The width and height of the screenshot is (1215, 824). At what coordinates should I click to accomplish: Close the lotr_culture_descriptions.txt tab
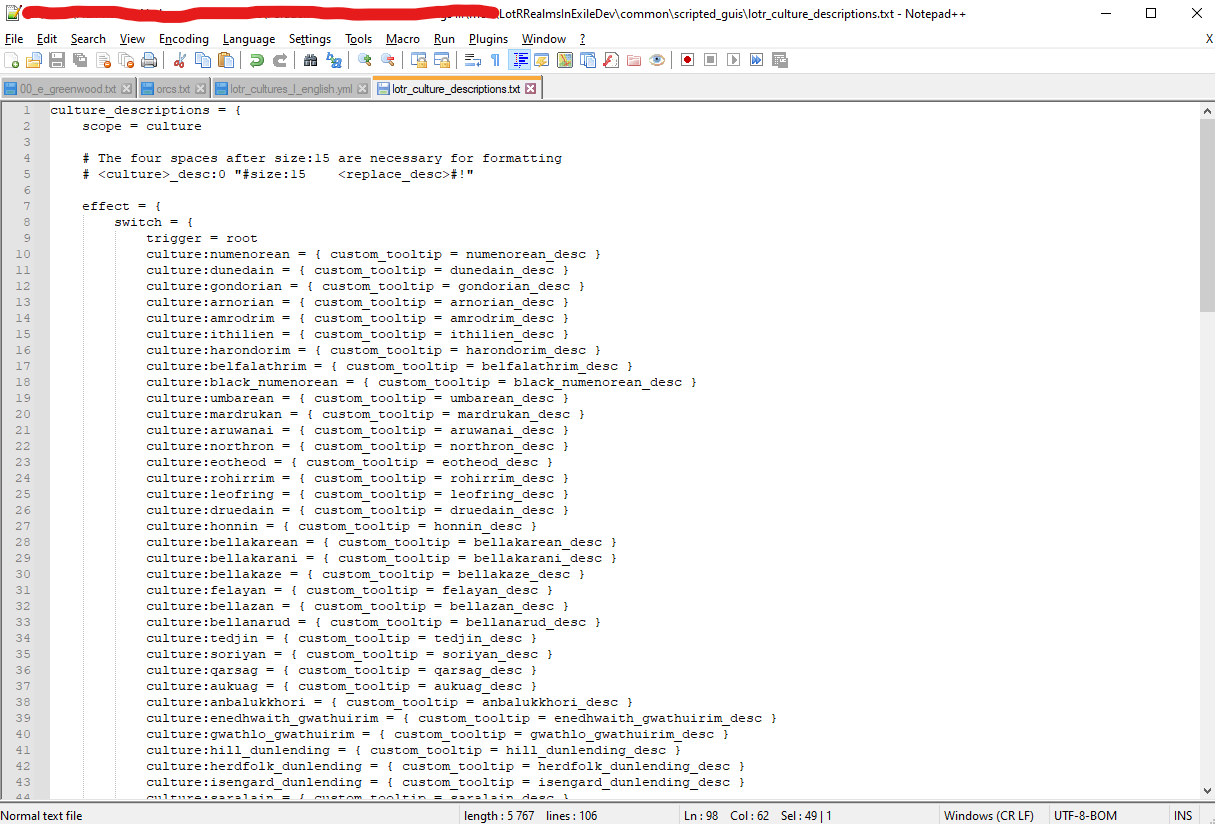click(531, 88)
